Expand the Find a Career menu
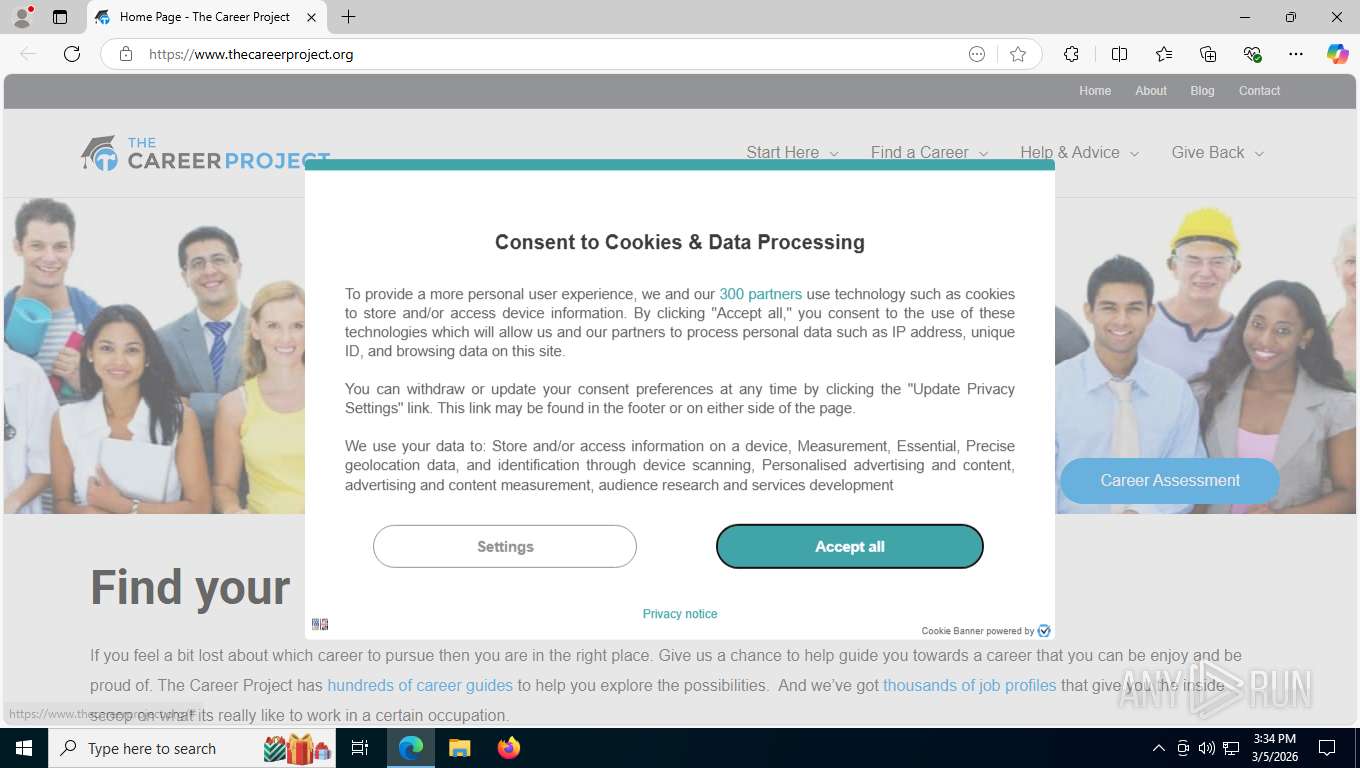 point(929,152)
